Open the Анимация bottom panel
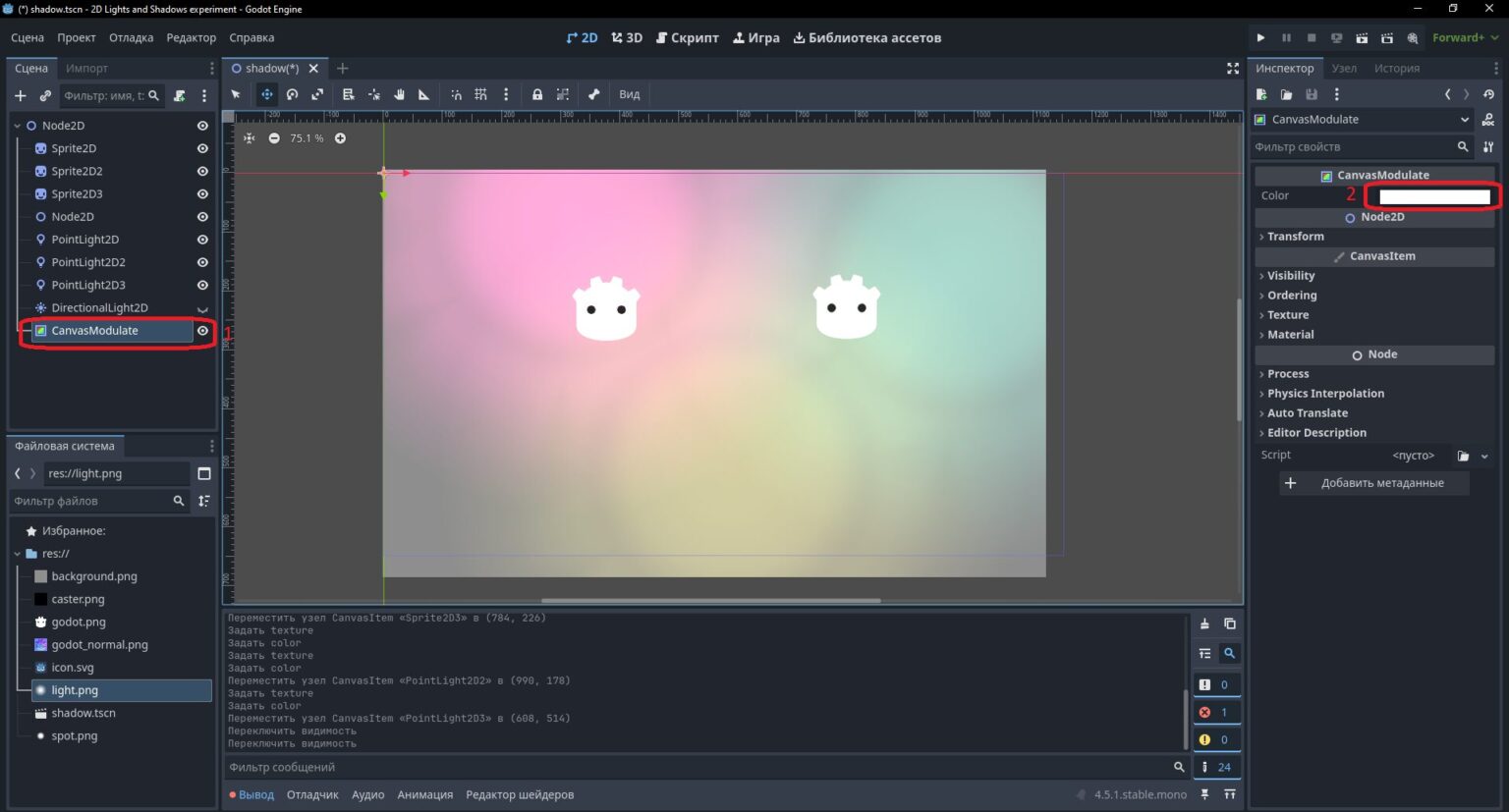 [x=424, y=794]
